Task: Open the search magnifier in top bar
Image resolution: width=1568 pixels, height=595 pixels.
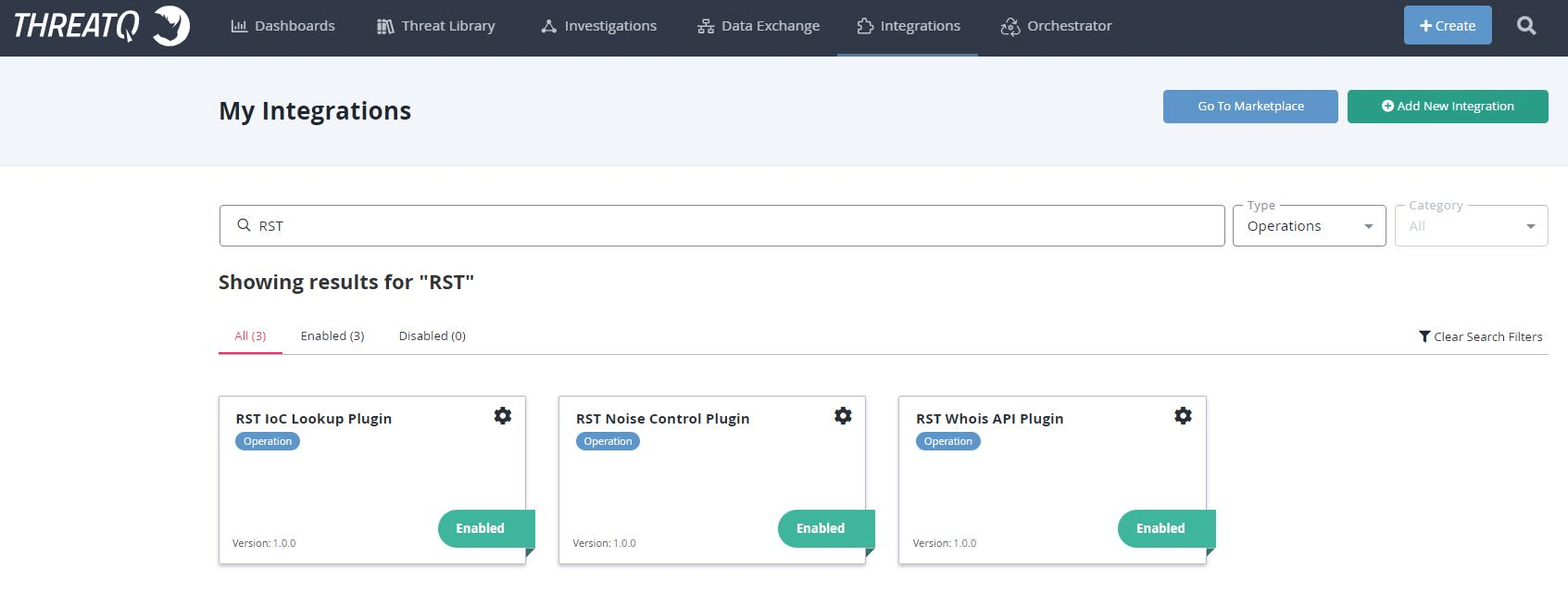Action: click(1526, 26)
